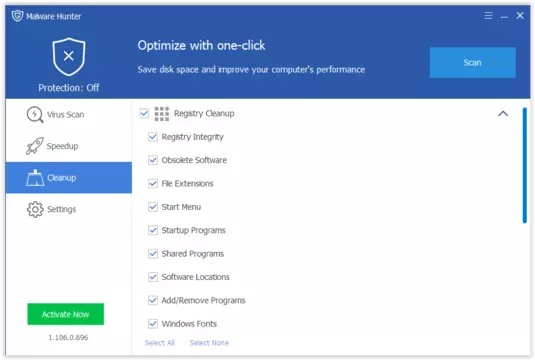Click the Malware Hunter logo icon
This screenshot has height=360, width=535.
pyautogui.click(x=17, y=16)
